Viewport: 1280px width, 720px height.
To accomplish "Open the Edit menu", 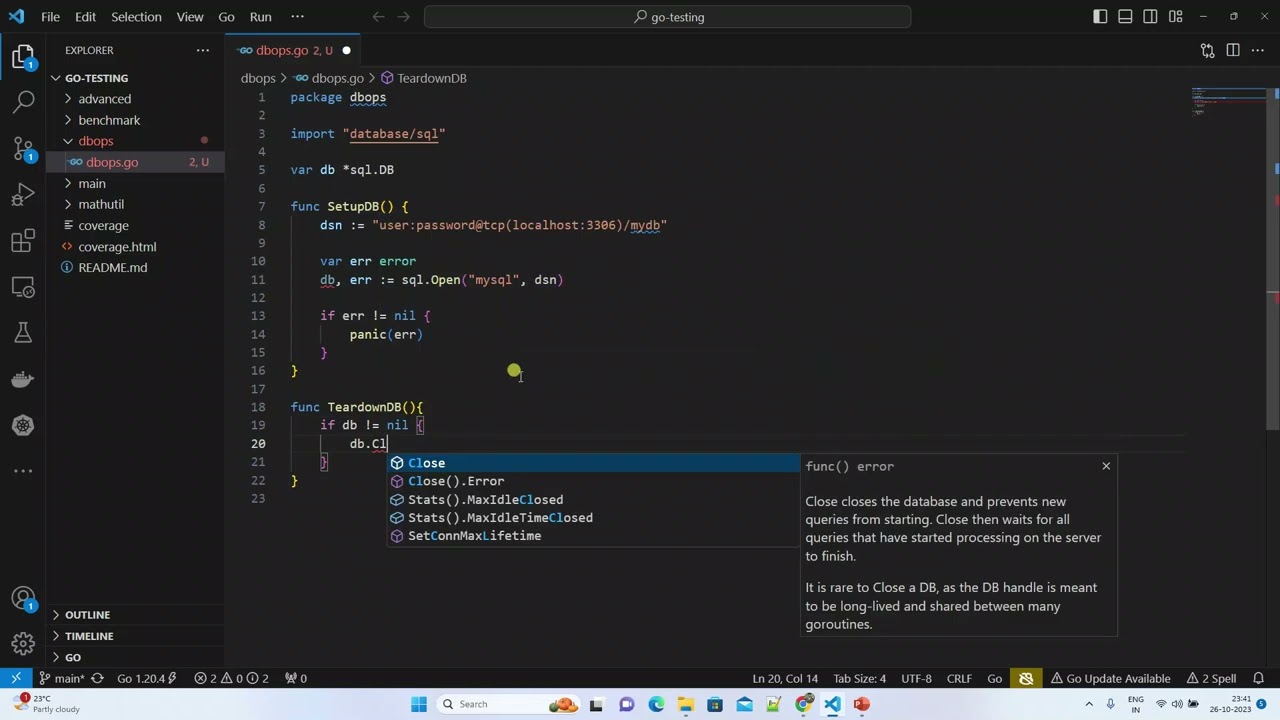I will [x=85, y=17].
